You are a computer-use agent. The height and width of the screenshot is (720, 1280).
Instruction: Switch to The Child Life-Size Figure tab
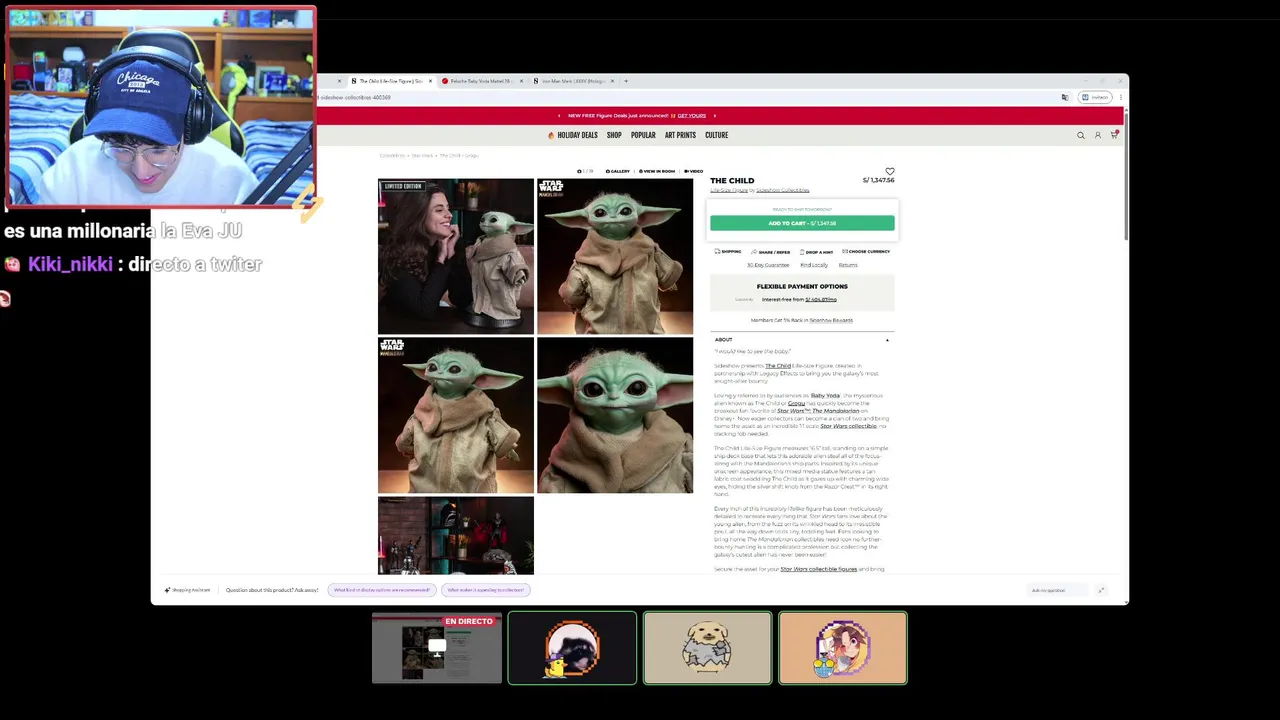[x=390, y=81]
